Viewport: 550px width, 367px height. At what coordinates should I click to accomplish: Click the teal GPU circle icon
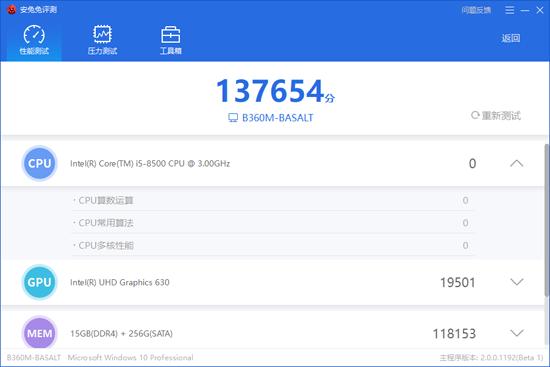(40, 282)
